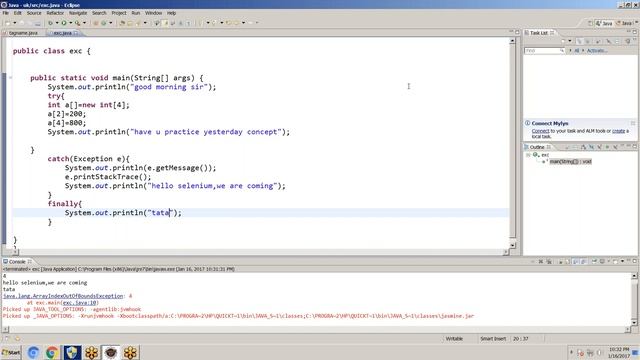Open the New Task dropdown arrow
640x360 pixels.
click(x=570, y=41)
